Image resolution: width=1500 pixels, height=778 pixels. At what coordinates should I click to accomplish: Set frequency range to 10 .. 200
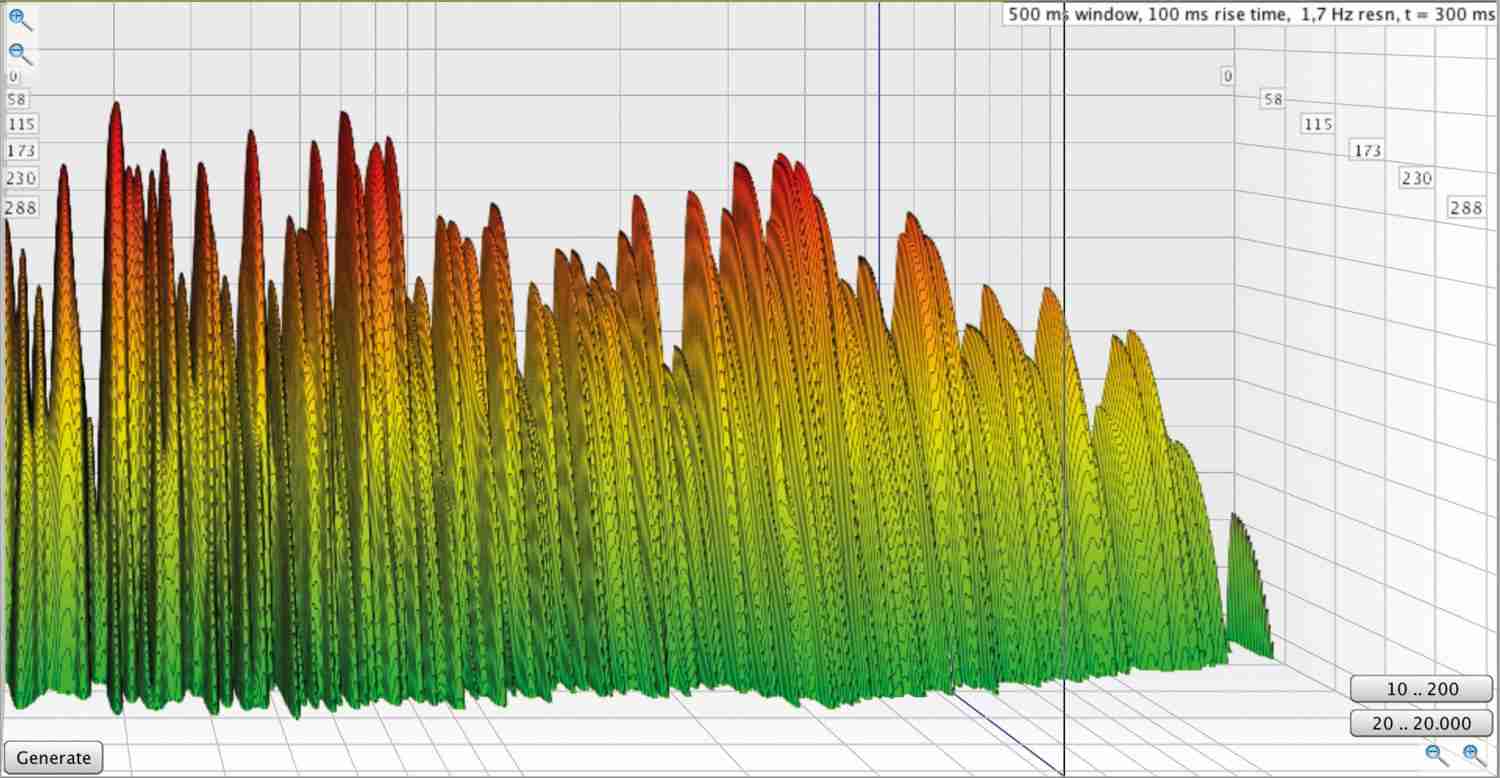(x=1422, y=689)
